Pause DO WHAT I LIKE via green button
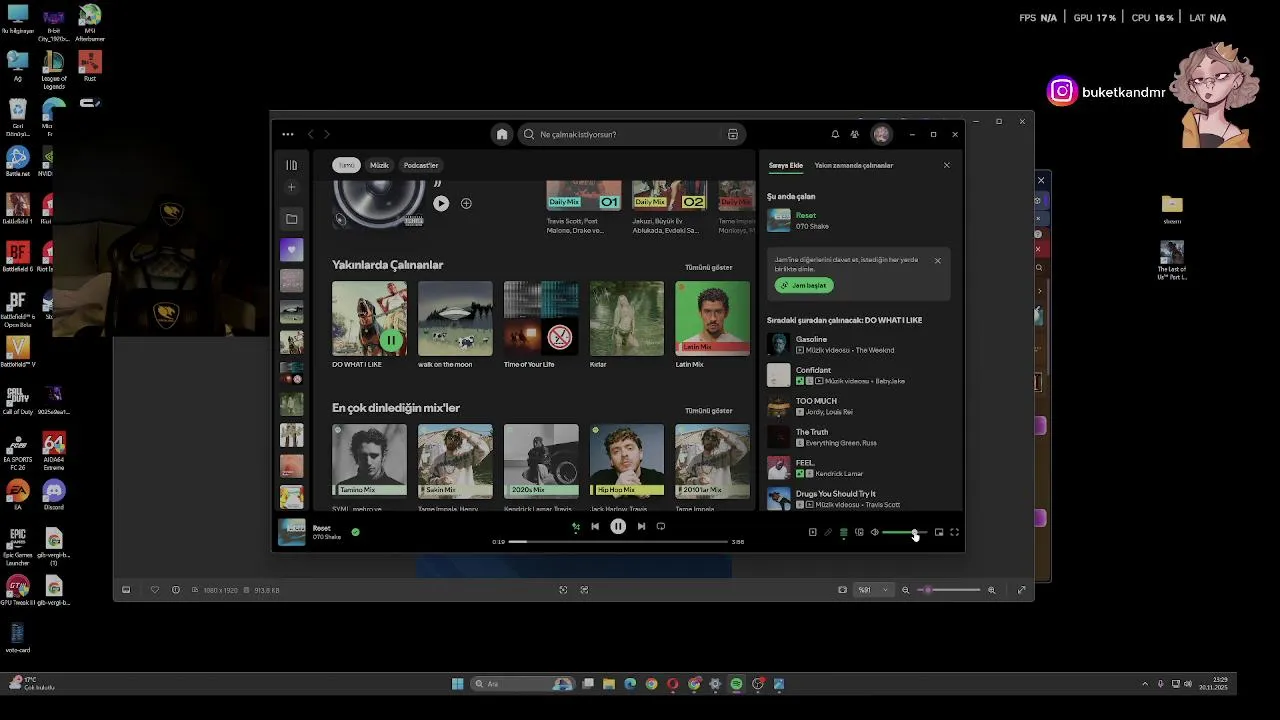Image resolution: width=1280 pixels, height=720 pixels. point(391,341)
